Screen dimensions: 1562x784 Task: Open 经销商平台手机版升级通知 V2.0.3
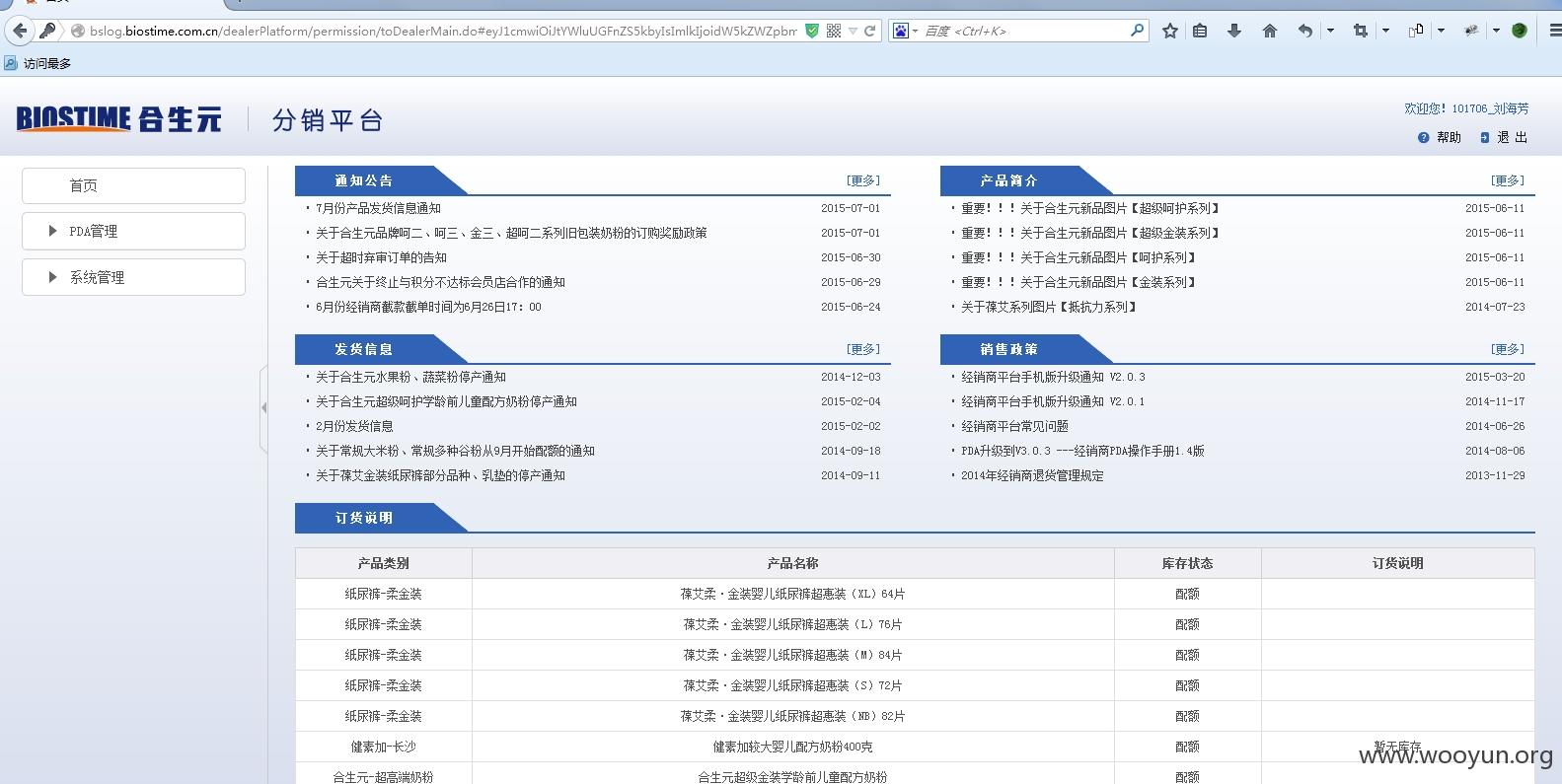pos(1053,377)
